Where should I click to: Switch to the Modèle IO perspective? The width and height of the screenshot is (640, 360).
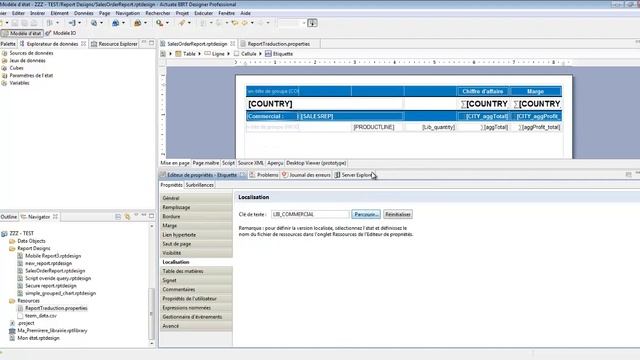click(61, 33)
